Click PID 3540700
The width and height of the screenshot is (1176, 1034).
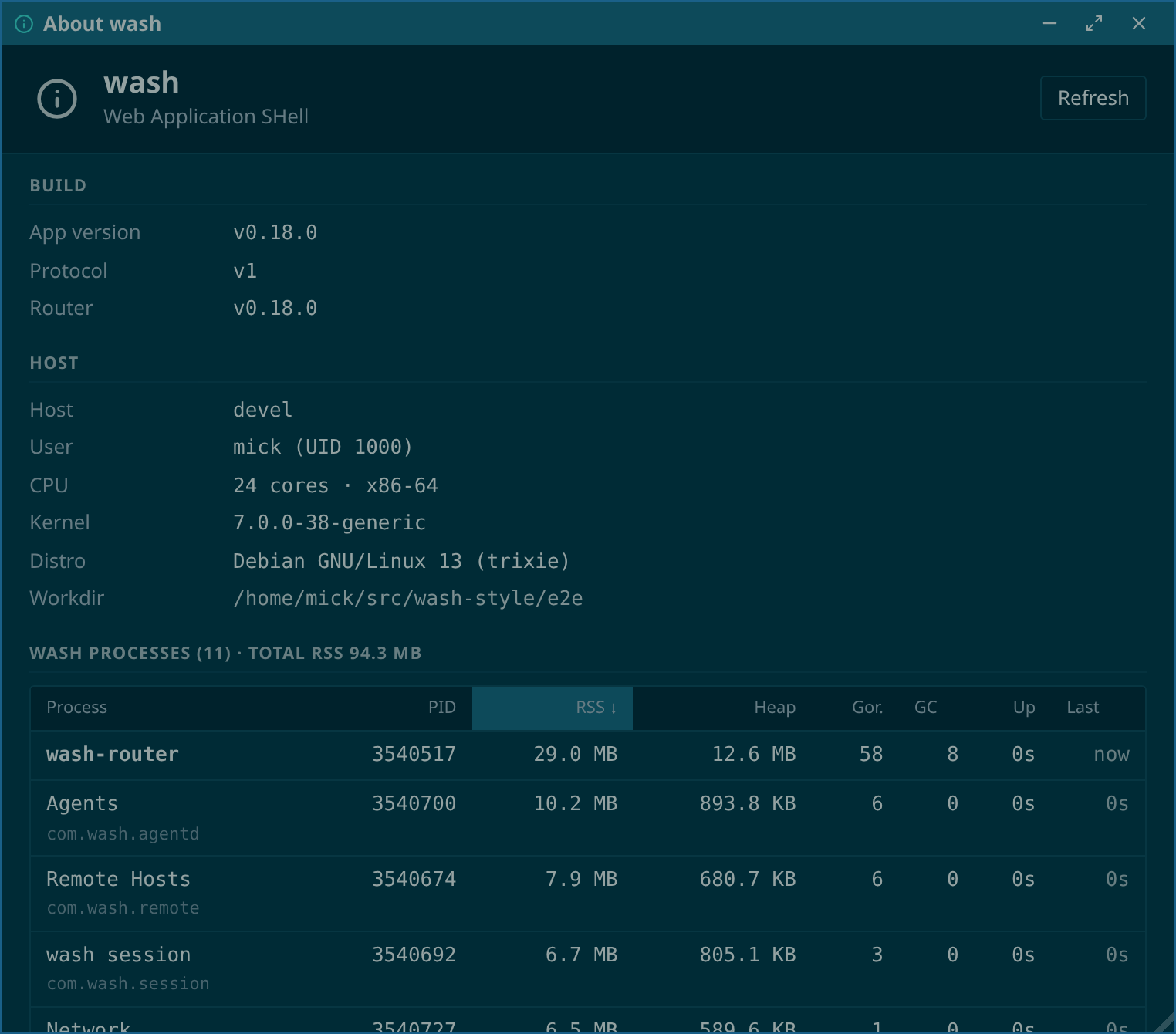(x=414, y=803)
